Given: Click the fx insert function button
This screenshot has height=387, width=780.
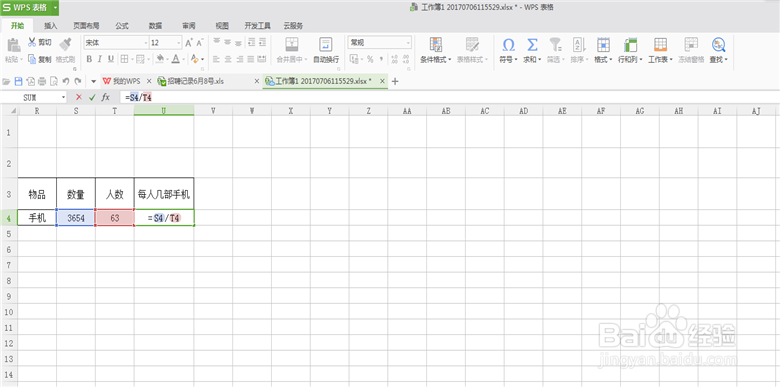Looking at the screenshot, I should 105,97.
